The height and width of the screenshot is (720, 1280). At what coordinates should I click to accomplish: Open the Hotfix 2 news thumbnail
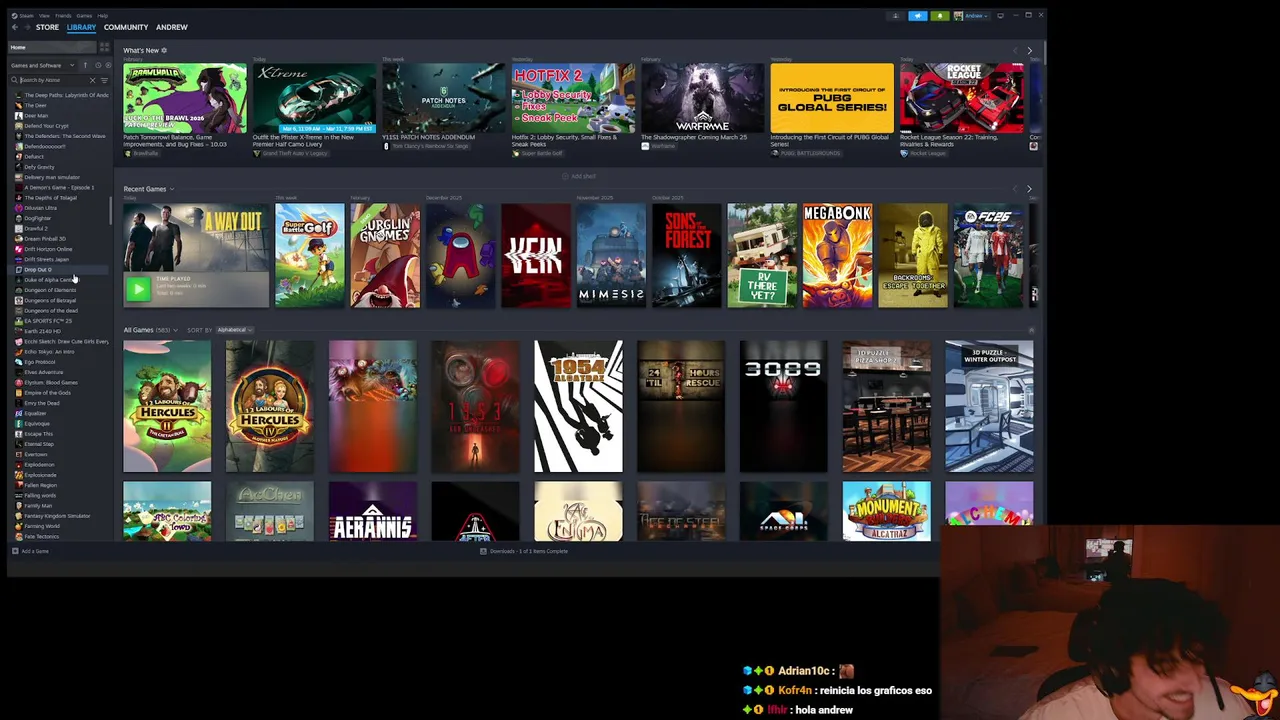tap(573, 98)
